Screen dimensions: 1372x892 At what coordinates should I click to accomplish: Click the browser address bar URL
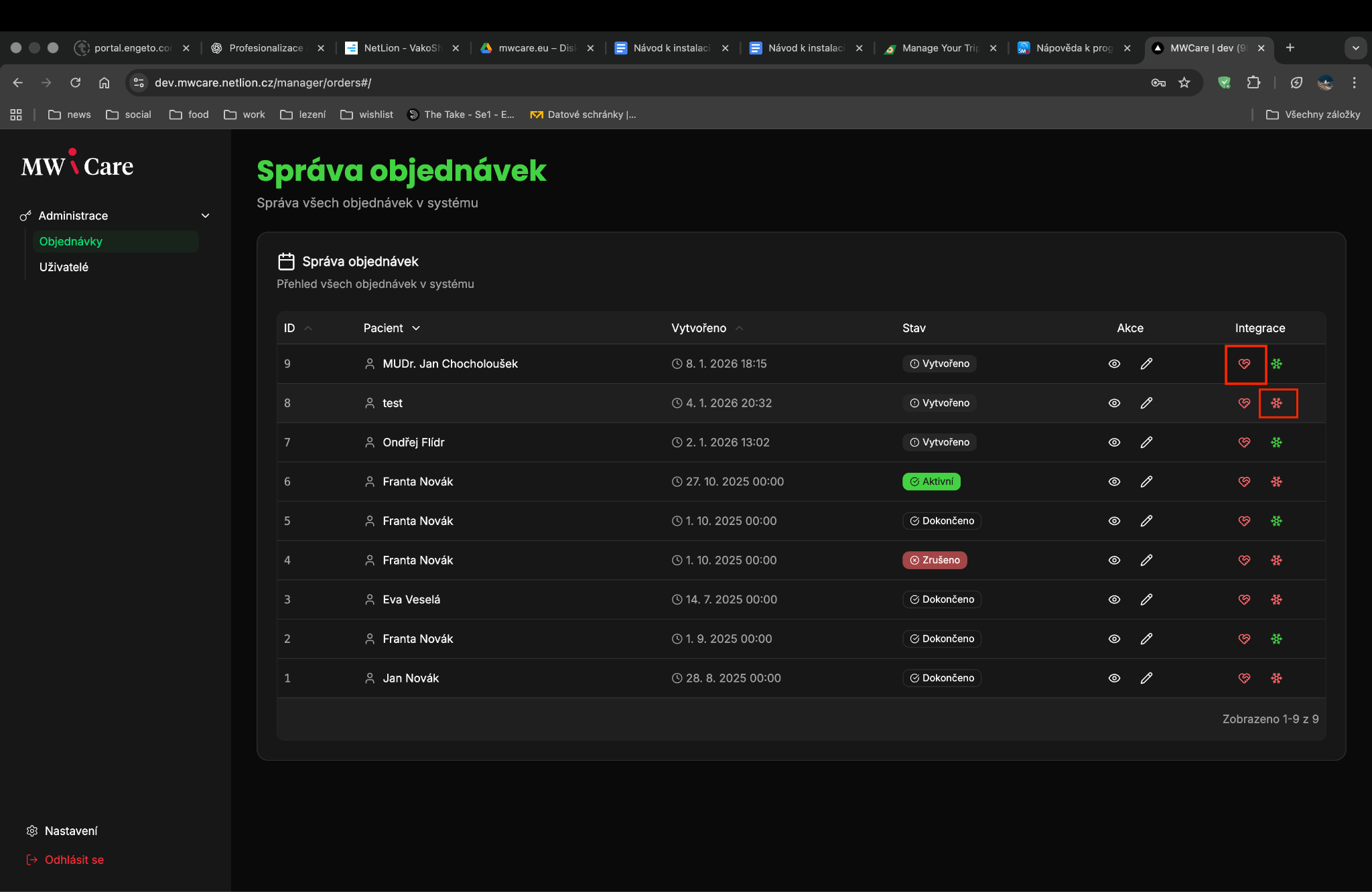(263, 82)
